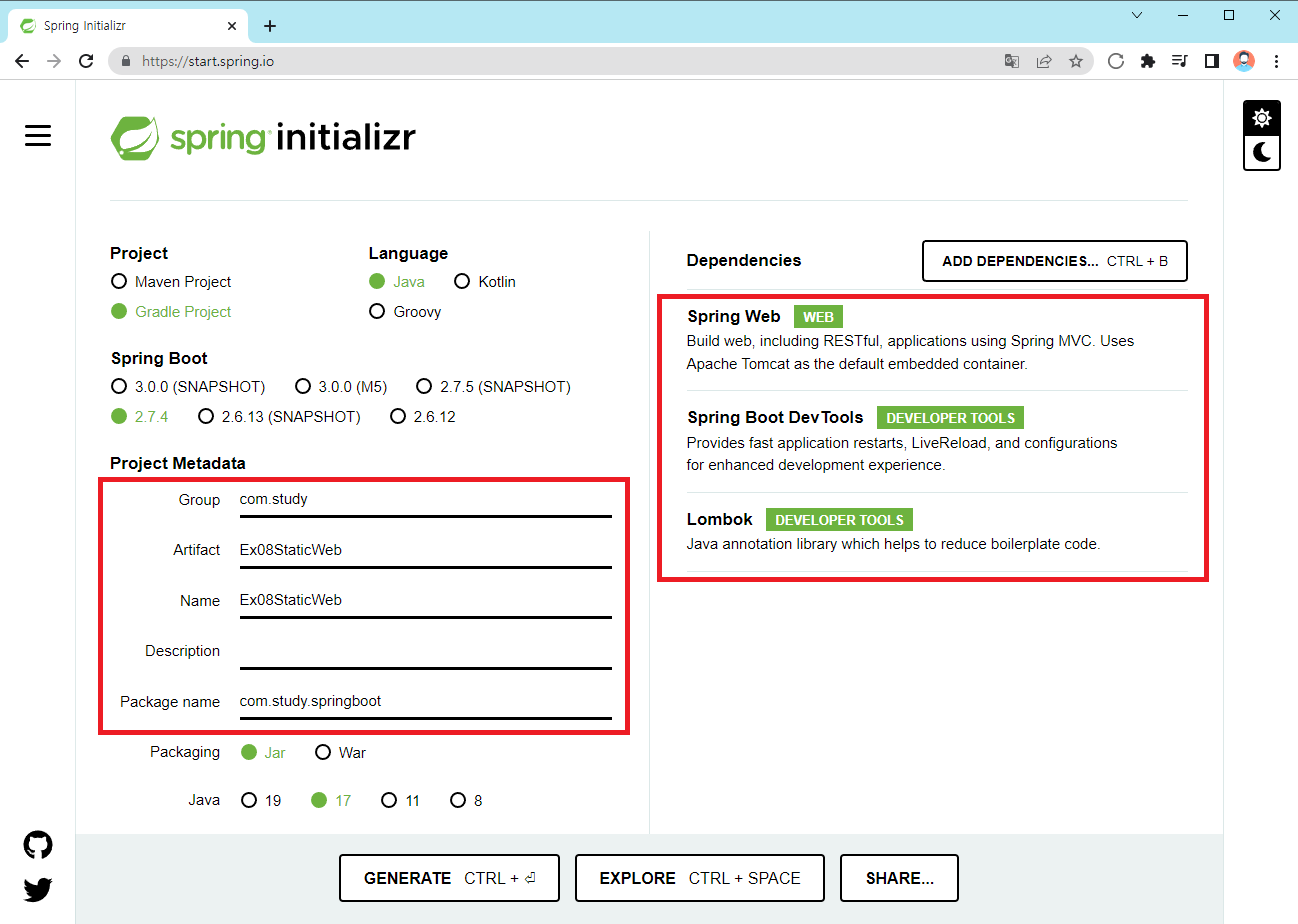Screen dimensions: 1298x924
Task: Choose Java language
Action: point(397,282)
